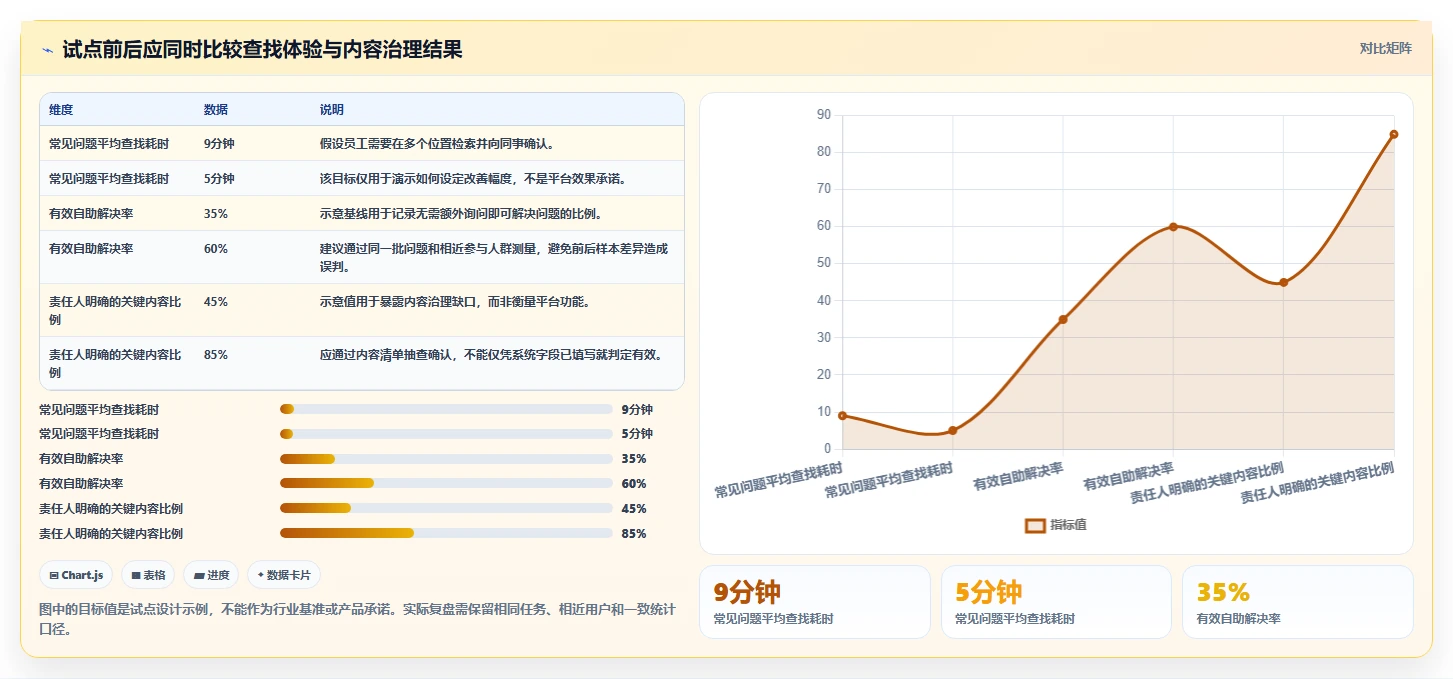Click the lightning icon beside the panel title
1453x679 pixels.
47,50
